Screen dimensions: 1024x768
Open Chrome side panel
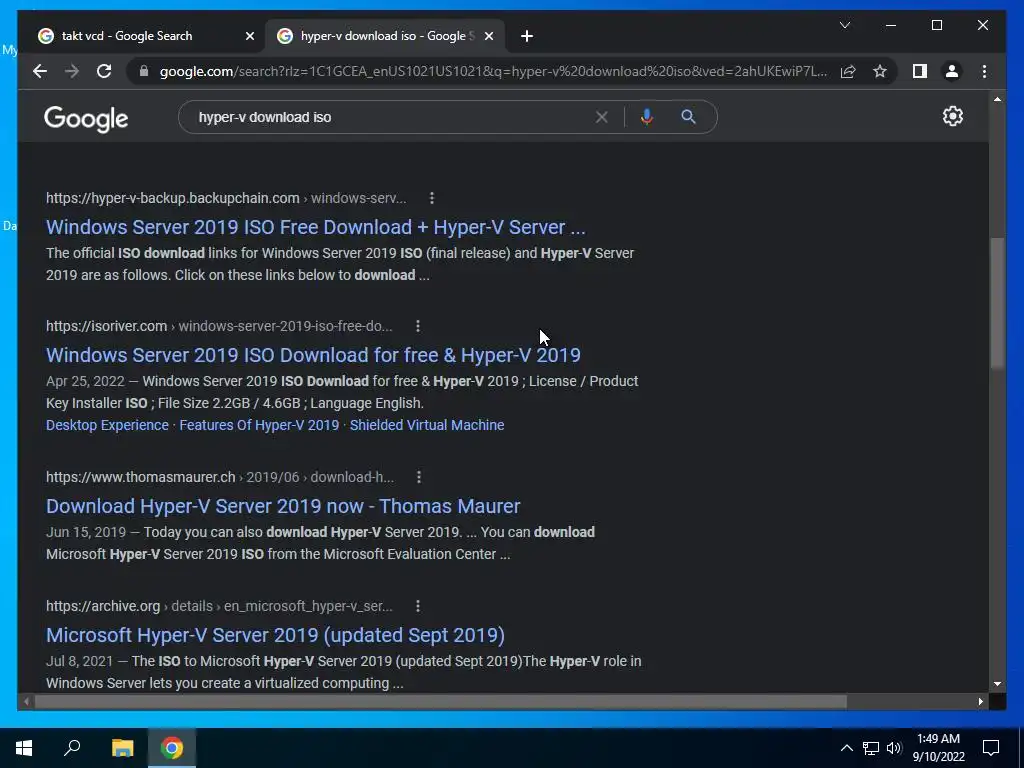(x=920, y=71)
